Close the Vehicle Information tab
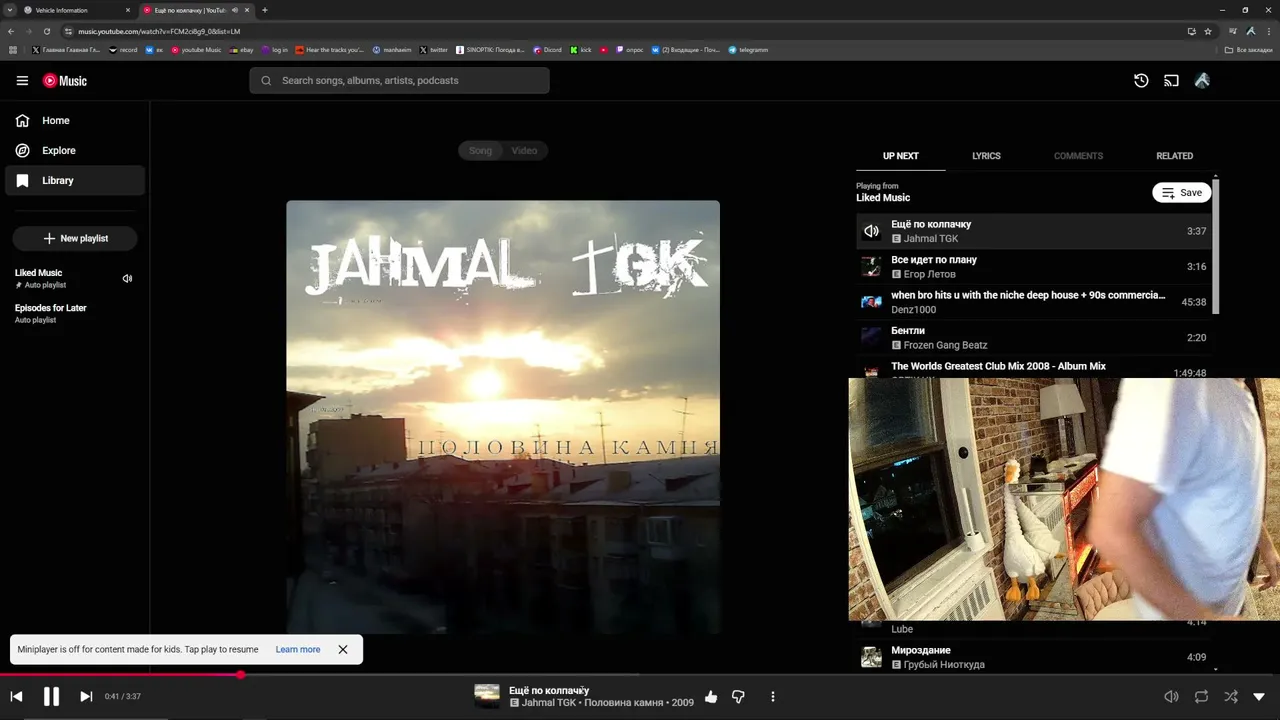1280x720 pixels. pos(128,10)
